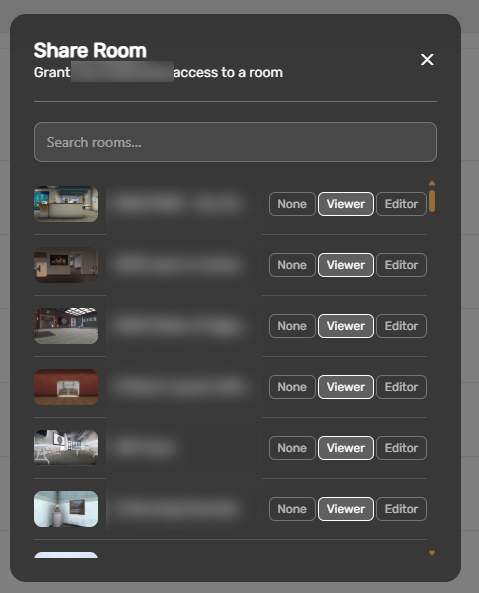Set skylight hall room access to Editor
Viewport: 479px width, 593px height.
(401, 326)
